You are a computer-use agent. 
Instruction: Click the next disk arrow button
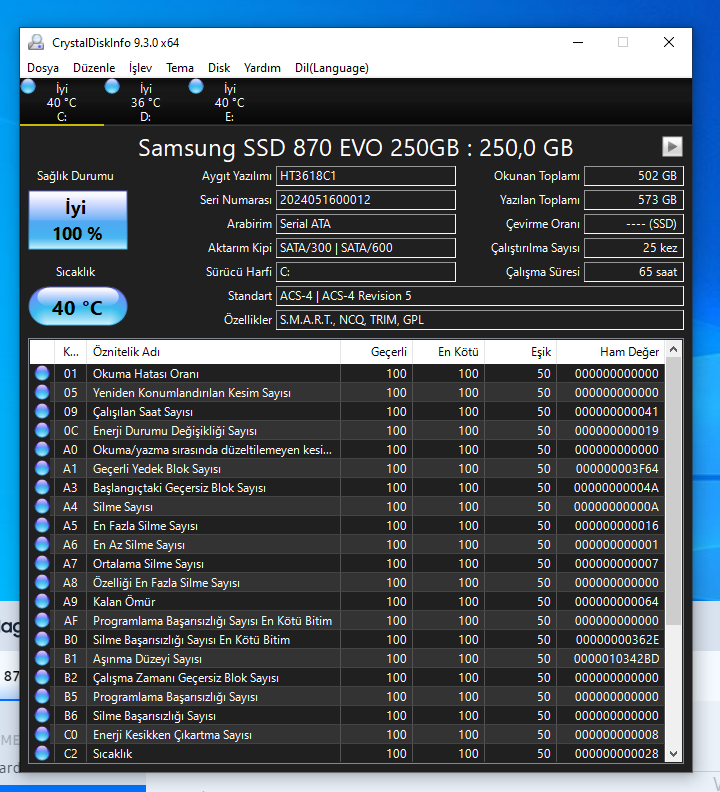click(672, 147)
